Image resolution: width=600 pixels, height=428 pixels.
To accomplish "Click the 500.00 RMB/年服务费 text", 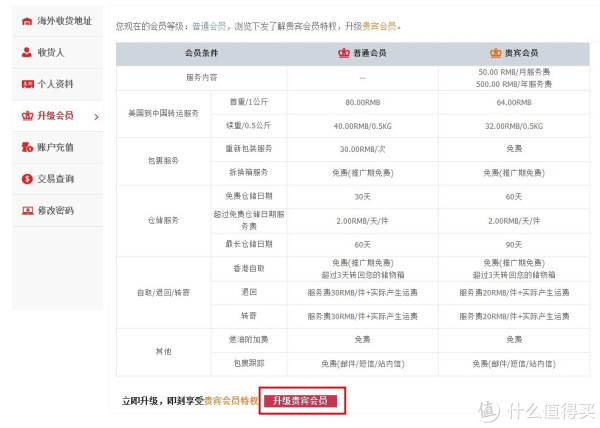I will (x=514, y=84).
